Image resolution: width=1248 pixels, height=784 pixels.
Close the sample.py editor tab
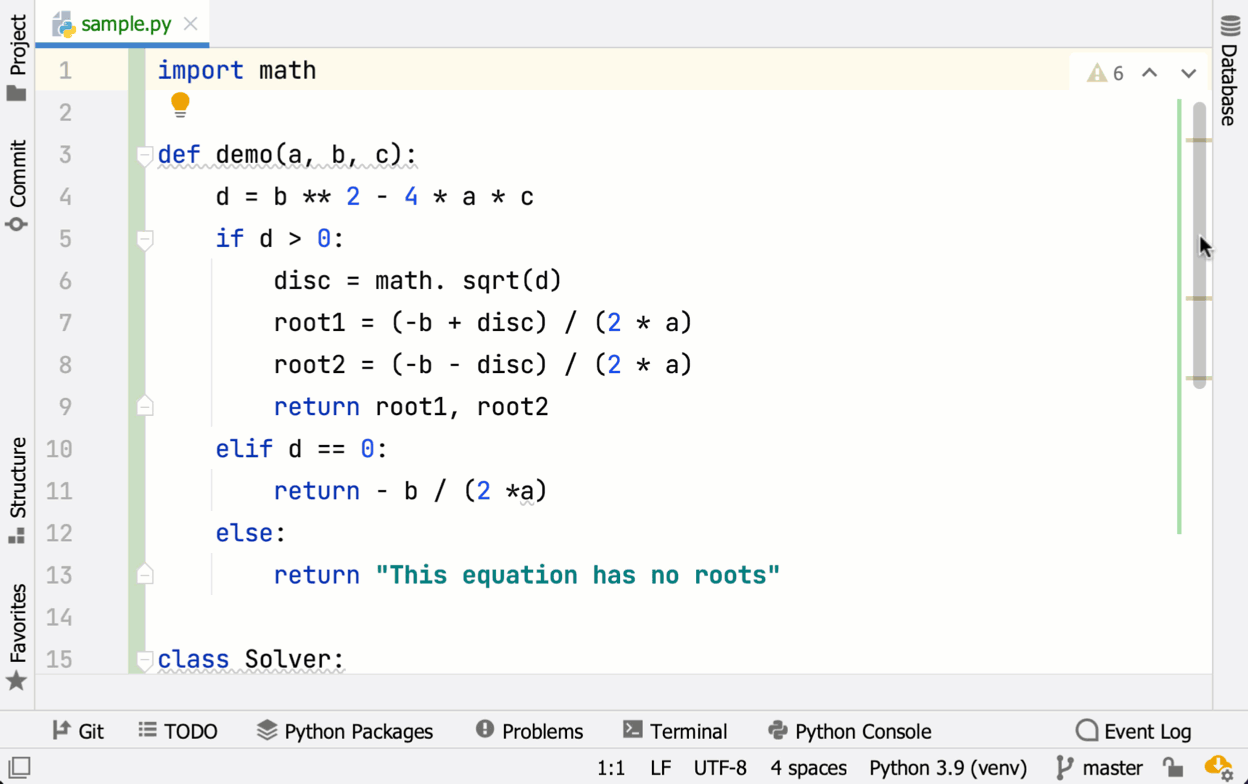click(191, 23)
